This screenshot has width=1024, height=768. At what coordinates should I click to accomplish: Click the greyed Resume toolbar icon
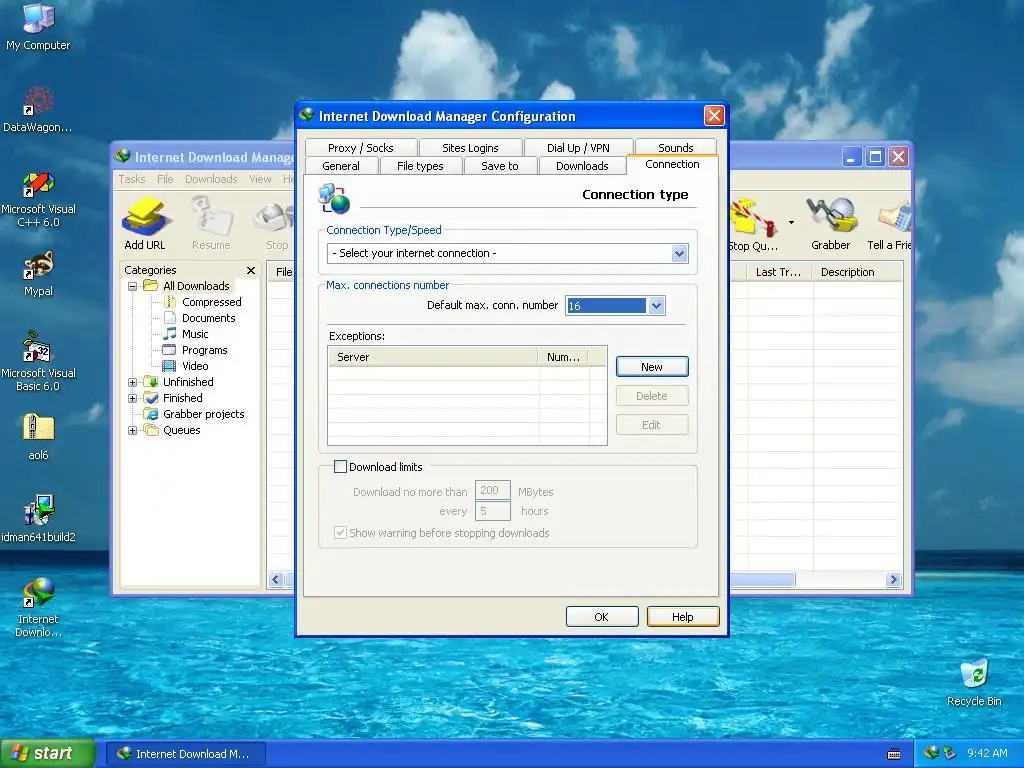pyautogui.click(x=211, y=224)
